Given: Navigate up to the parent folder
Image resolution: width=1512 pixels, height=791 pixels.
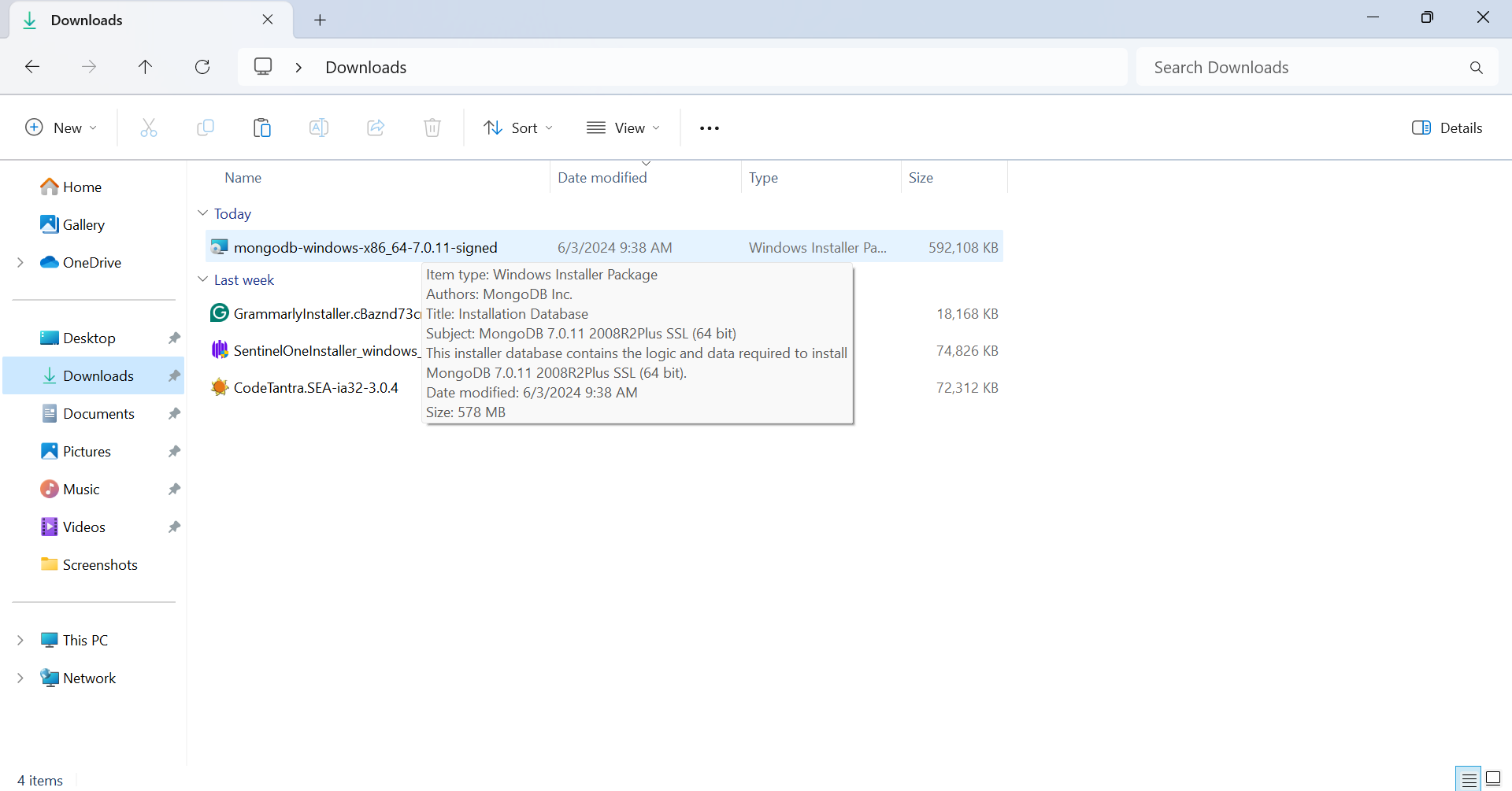Looking at the screenshot, I should tap(146, 67).
